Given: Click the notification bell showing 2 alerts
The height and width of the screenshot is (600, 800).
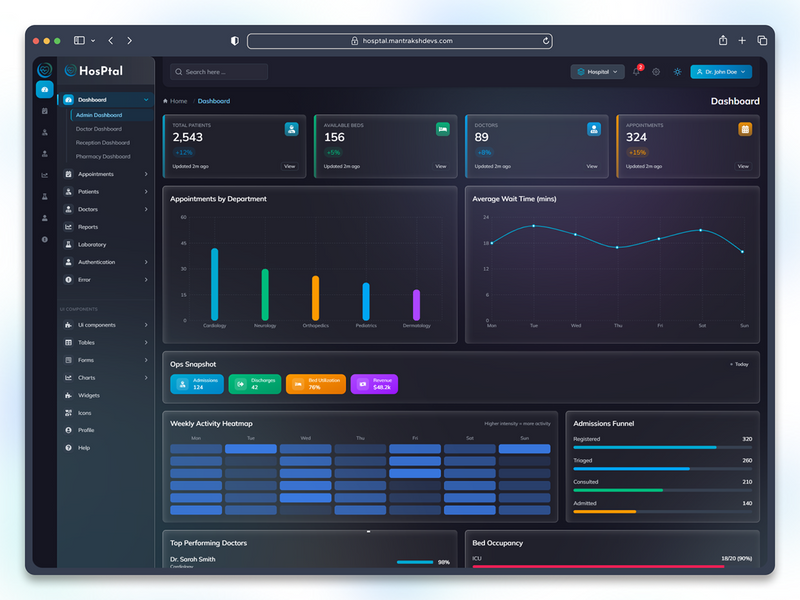Looking at the screenshot, I should click(635, 71).
